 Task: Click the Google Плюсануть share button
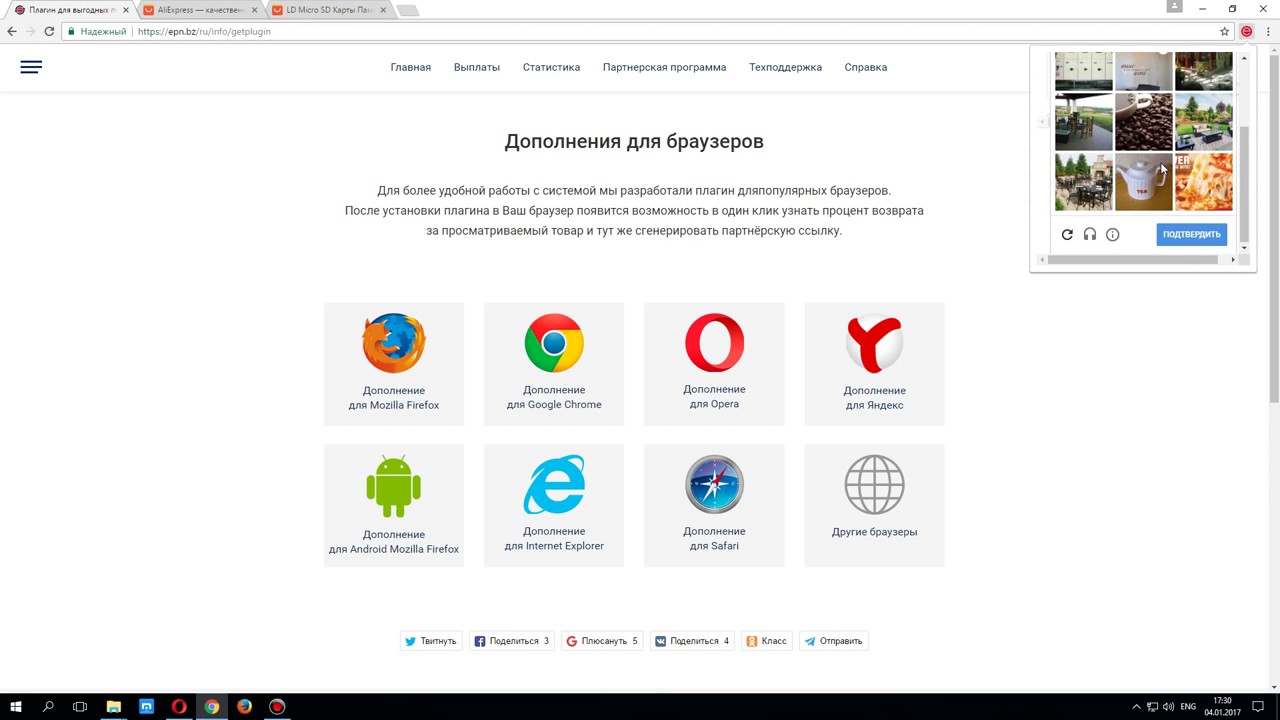pos(602,641)
